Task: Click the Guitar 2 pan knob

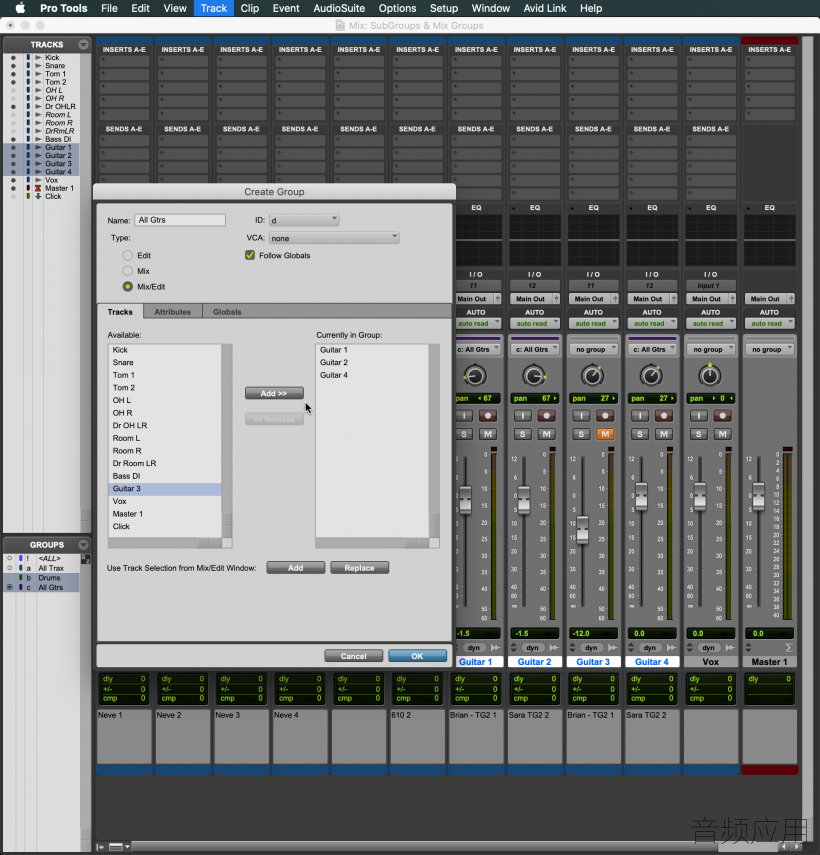Action: 534,376
